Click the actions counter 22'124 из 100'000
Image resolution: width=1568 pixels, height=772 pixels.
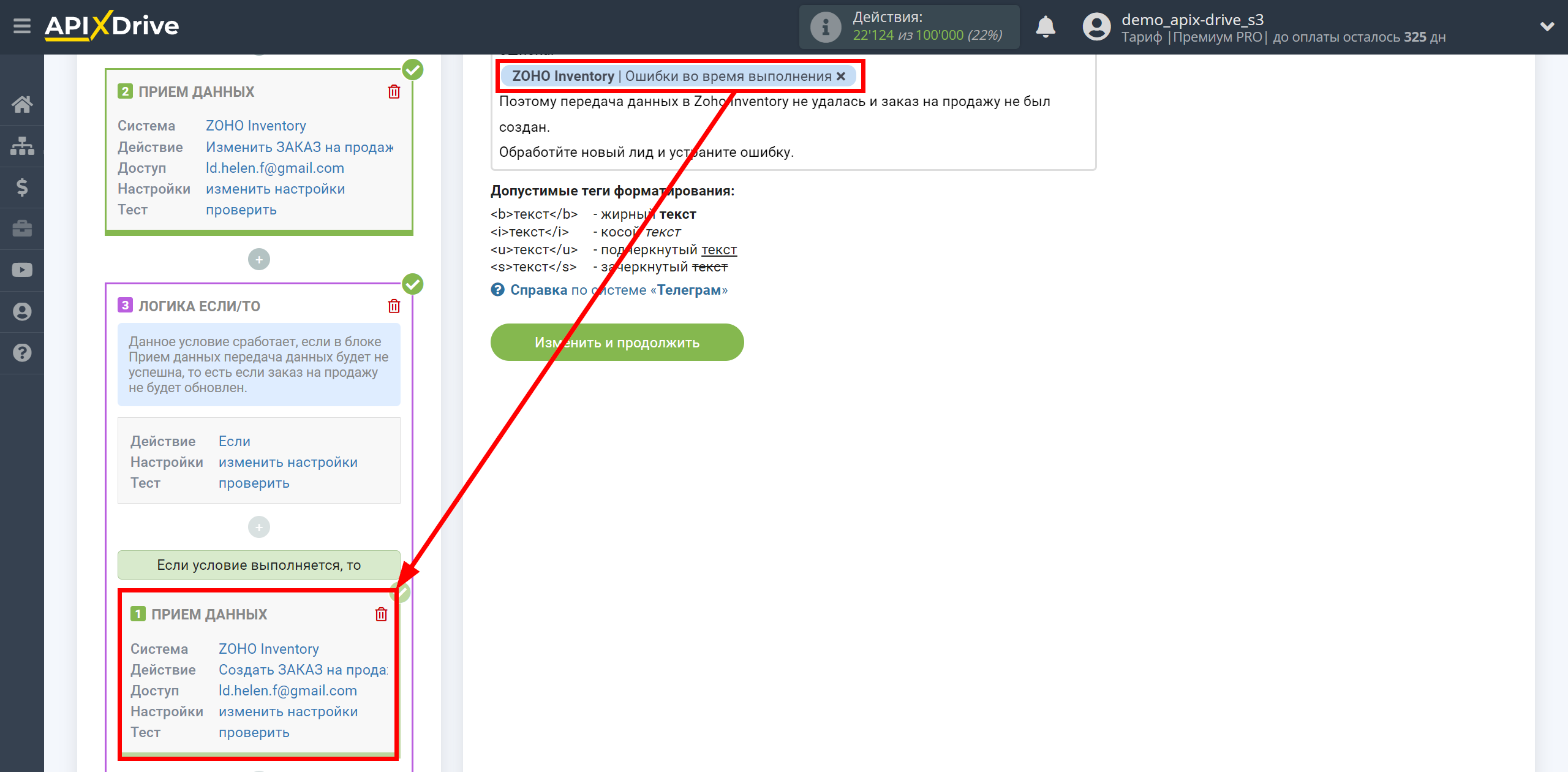click(x=927, y=36)
